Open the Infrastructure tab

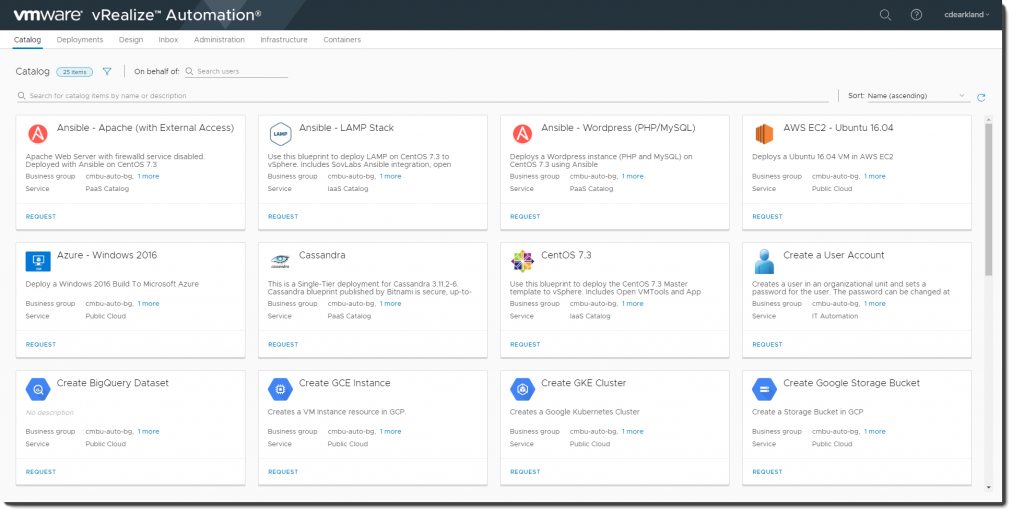[284, 40]
